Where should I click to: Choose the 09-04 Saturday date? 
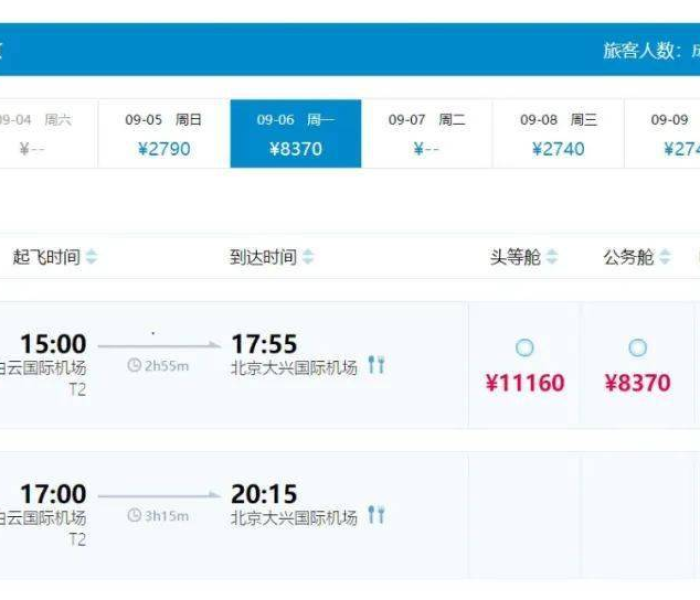pyautogui.click(x=40, y=134)
